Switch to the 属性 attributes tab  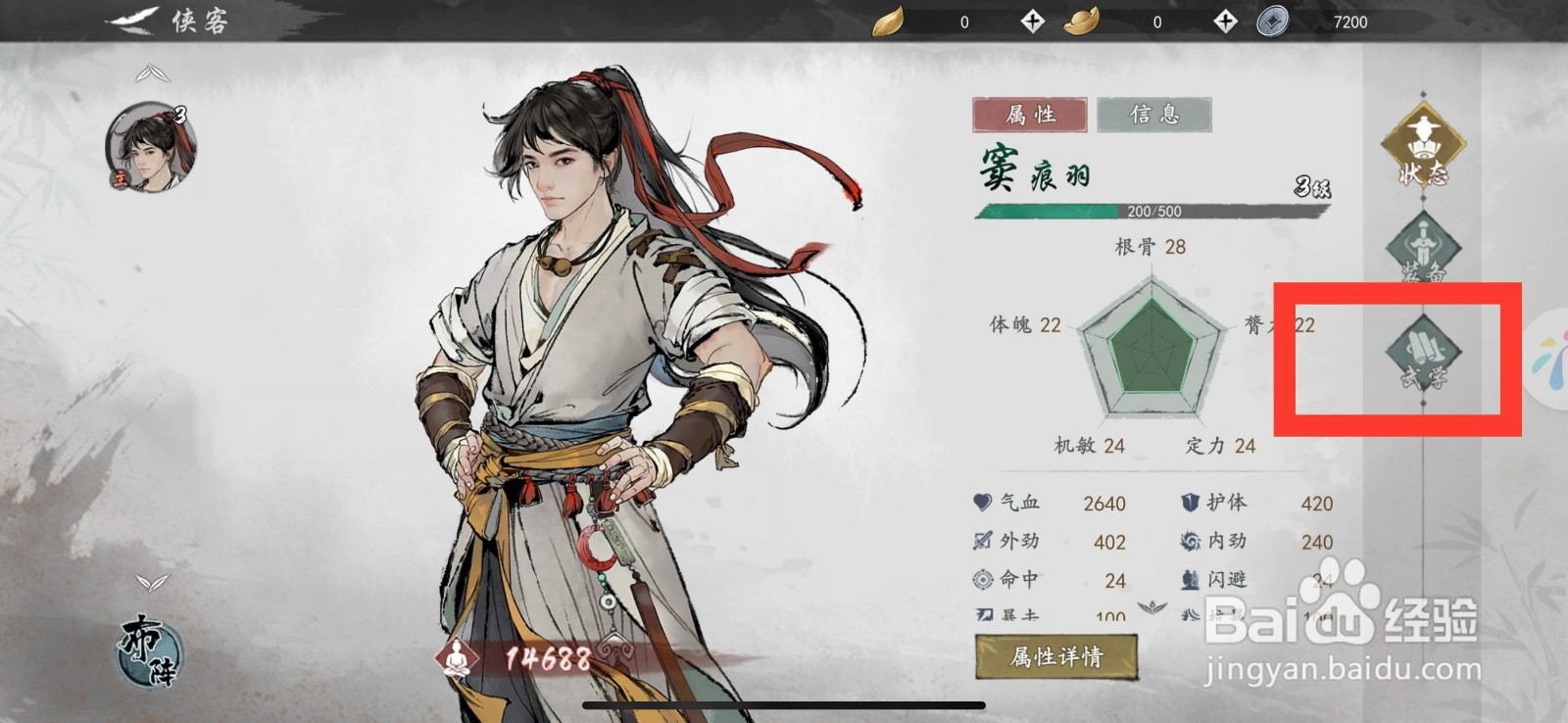click(1030, 115)
